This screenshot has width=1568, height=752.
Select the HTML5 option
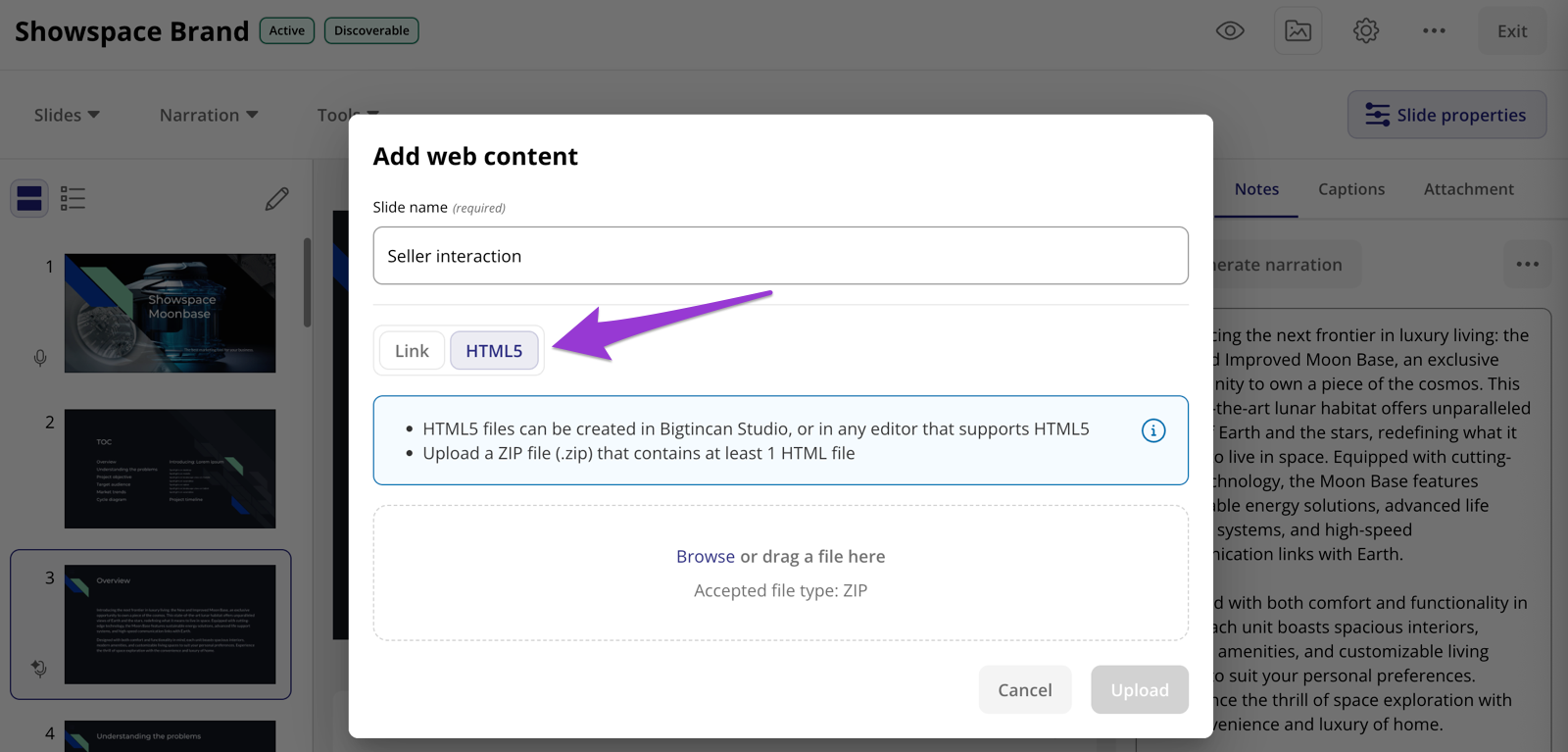494,351
